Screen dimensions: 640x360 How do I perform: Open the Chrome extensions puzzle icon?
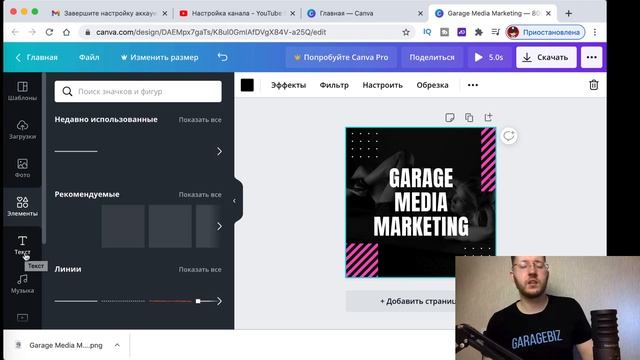[x=478, y=32]
